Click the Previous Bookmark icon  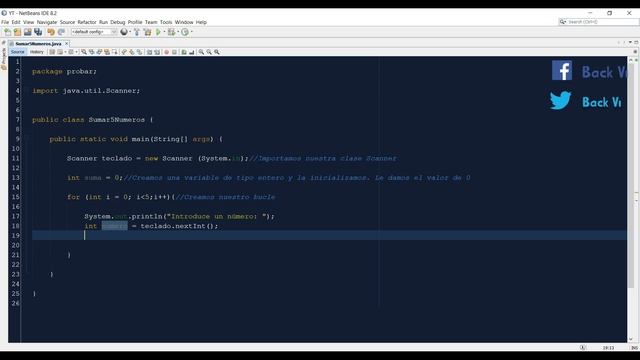124,52
